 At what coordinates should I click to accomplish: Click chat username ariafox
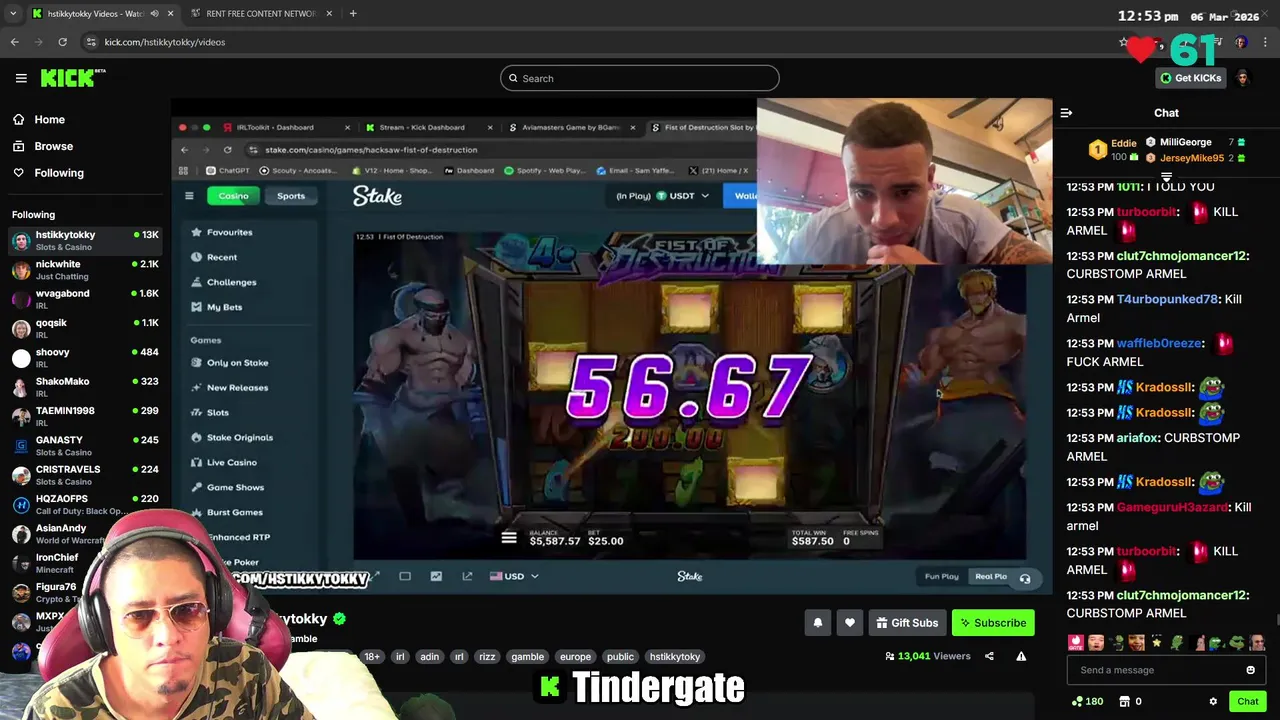(1137, 438)
